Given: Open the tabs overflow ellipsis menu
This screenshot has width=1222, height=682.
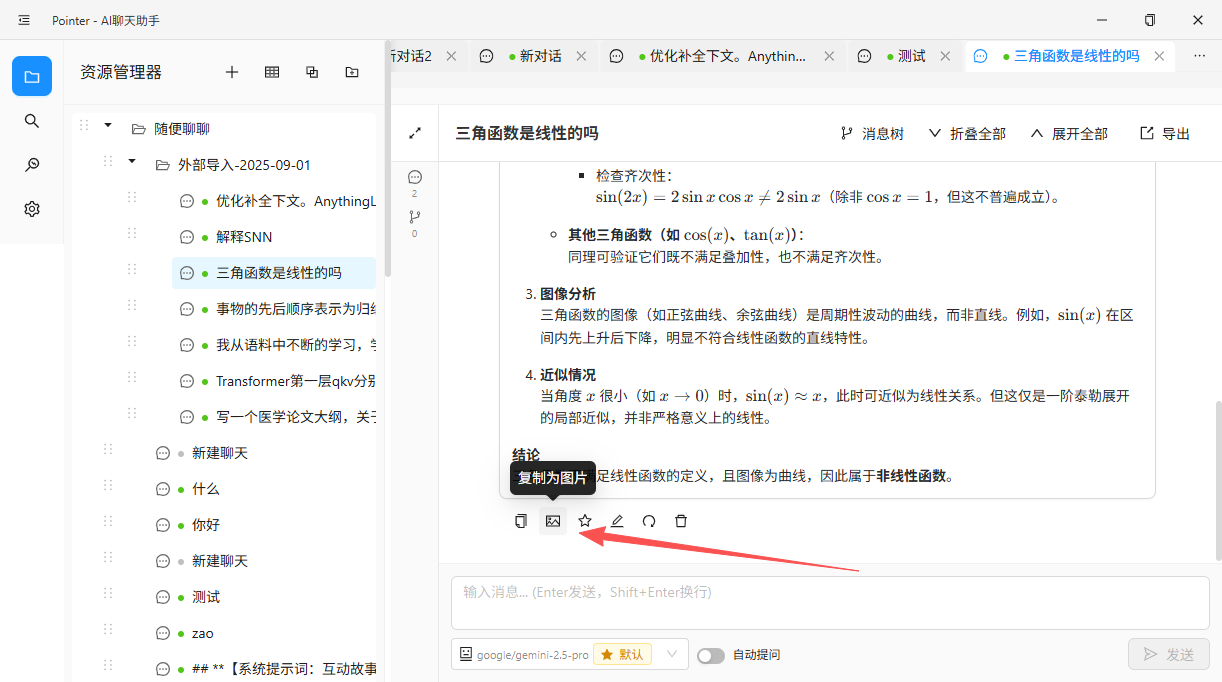Looking at the screenshot, I should pos(1200,56).
